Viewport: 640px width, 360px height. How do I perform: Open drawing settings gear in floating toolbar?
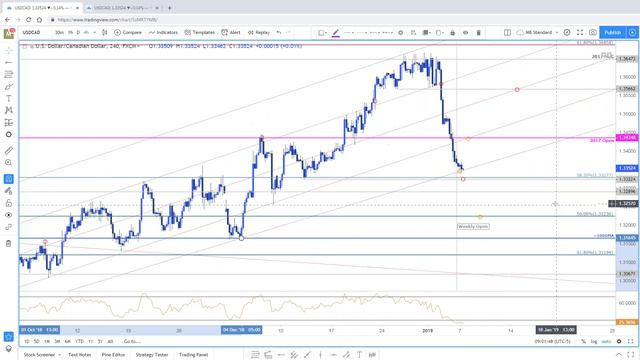click(400, 33)
